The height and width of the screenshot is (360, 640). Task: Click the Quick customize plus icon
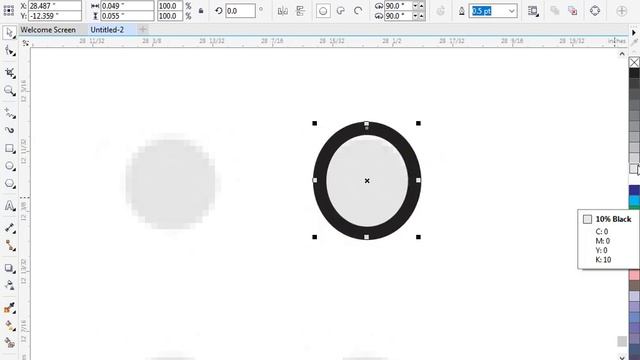click(x=622, y=11)
